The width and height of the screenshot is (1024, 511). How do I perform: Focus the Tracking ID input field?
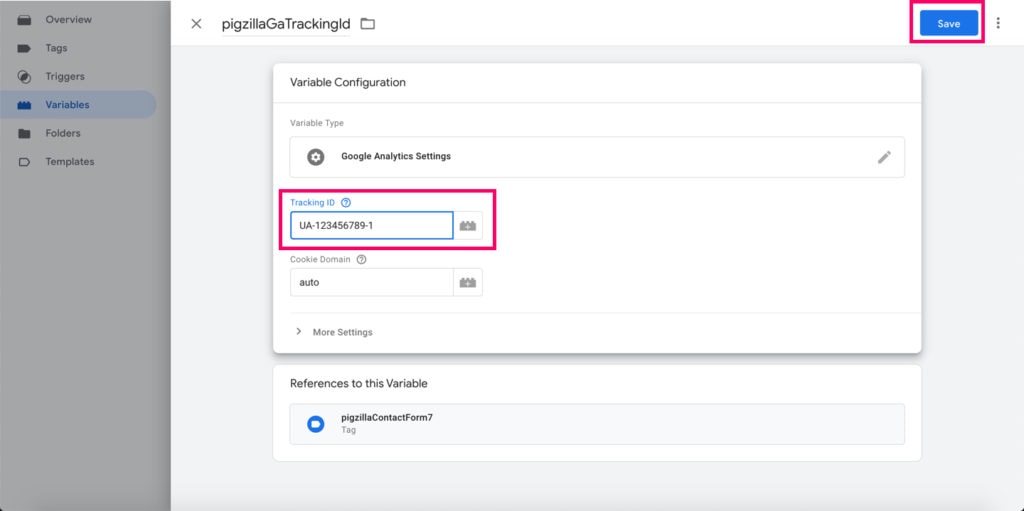(x=372, y=225)
